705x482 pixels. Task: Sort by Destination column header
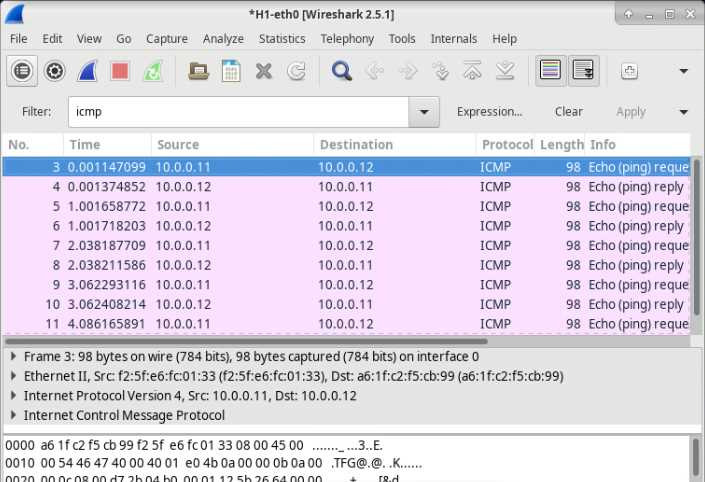pyautogui.click(x=395, y=145)
